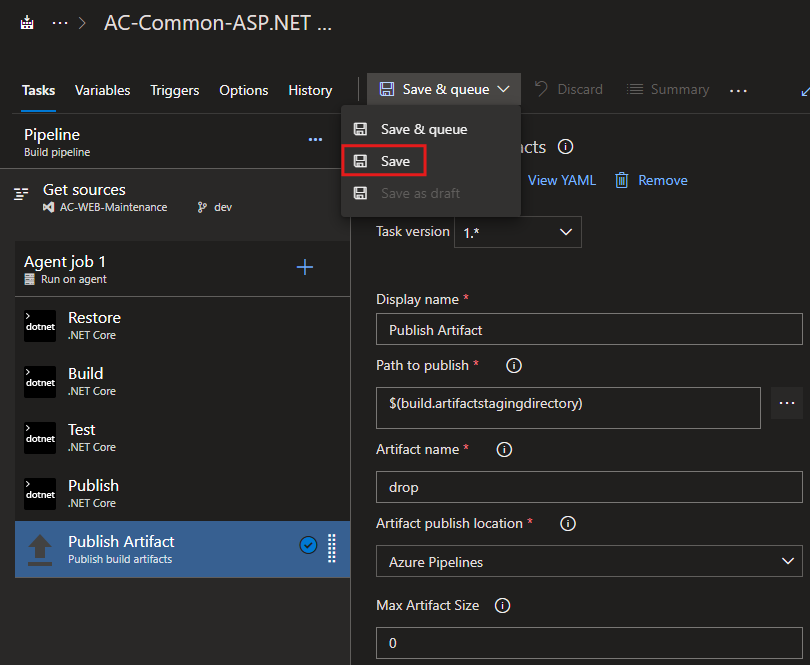Click the Azure Pipelines build icon in breadcrumb
Screen dimensions: 810x665
(27, 23)
